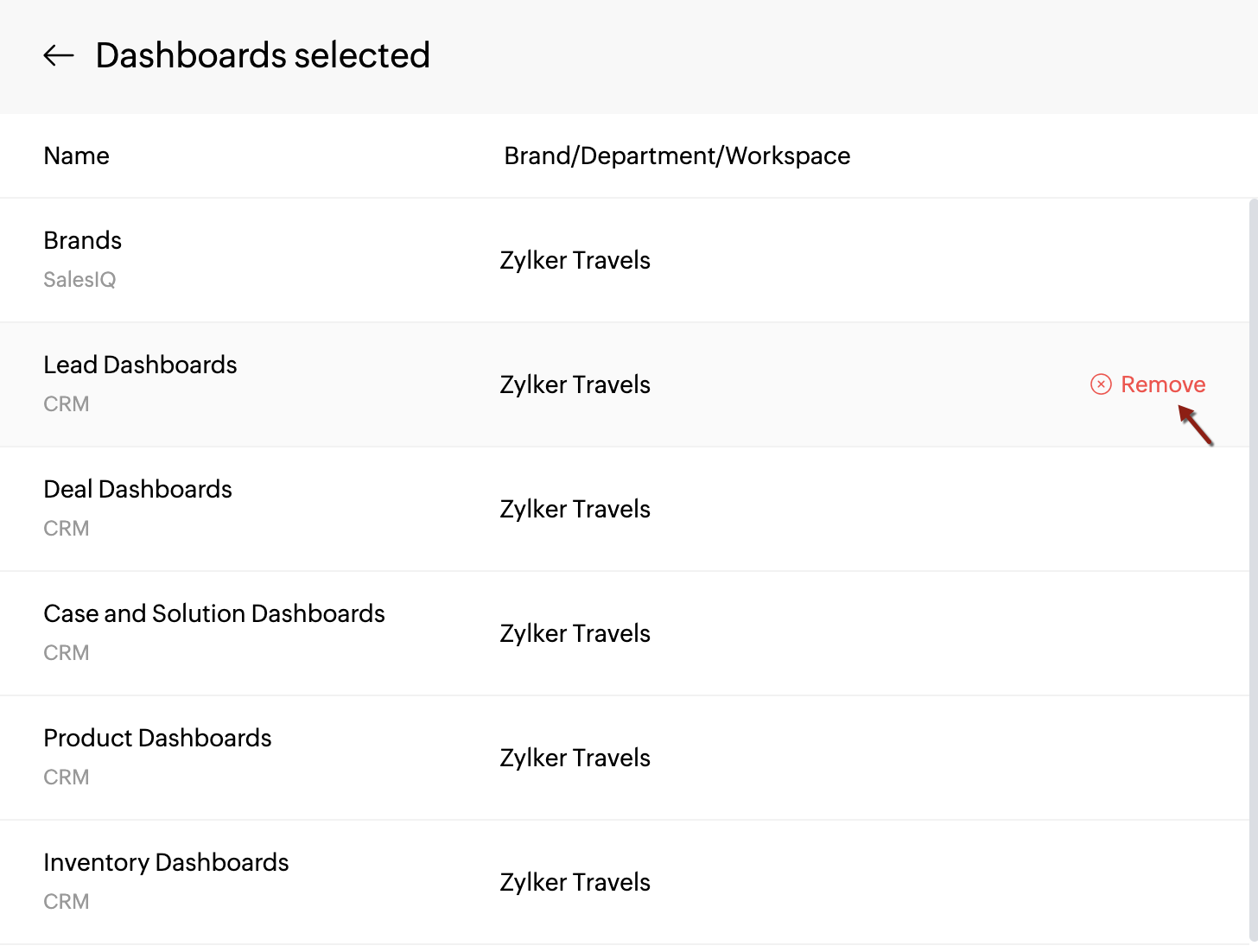The height and width of the screenshot is (952, 1258).
Task: Remove the Lead Dashboards entry
Action: tap(1148, 384)
